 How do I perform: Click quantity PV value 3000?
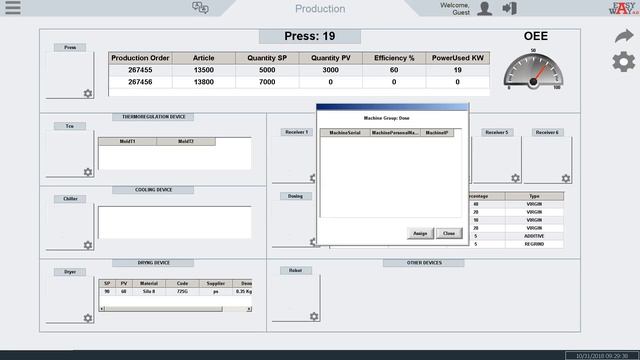[x=331, y=70]
